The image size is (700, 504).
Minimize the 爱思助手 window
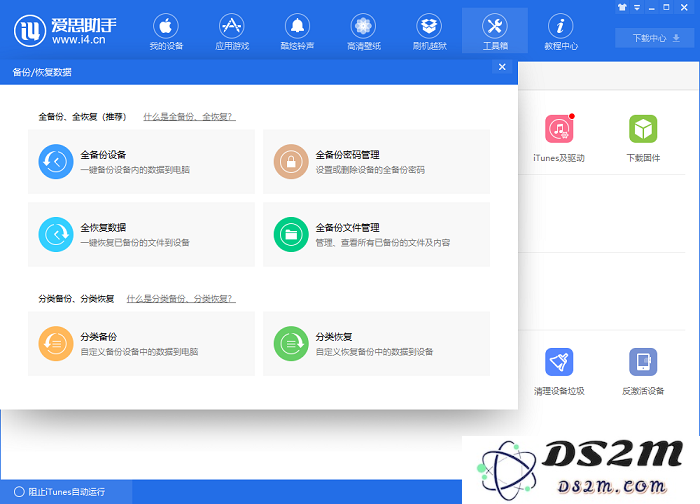[x=652, y=8]
